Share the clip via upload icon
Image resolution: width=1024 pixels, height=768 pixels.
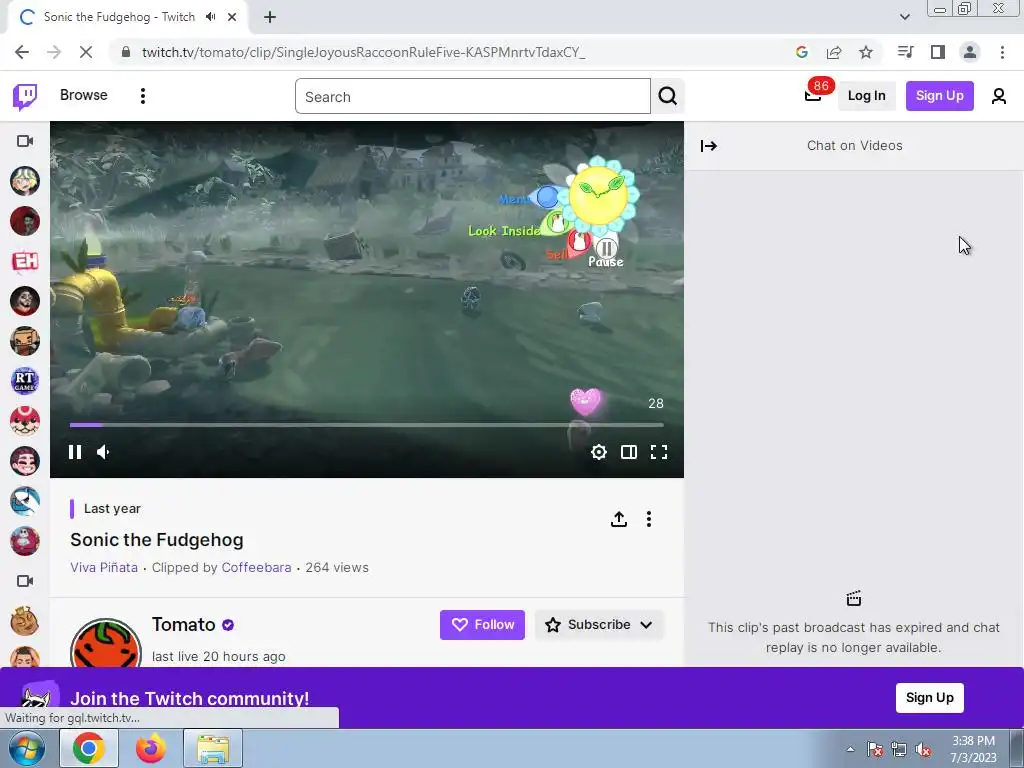(x=618, y=519)
